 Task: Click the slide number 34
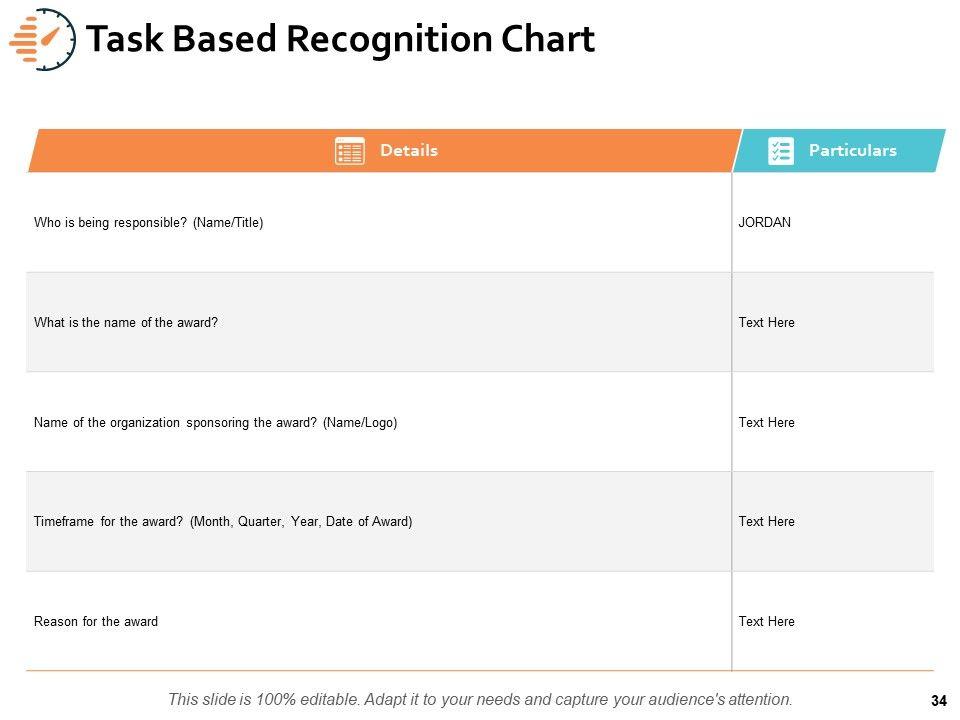click(x=938, y=701)
